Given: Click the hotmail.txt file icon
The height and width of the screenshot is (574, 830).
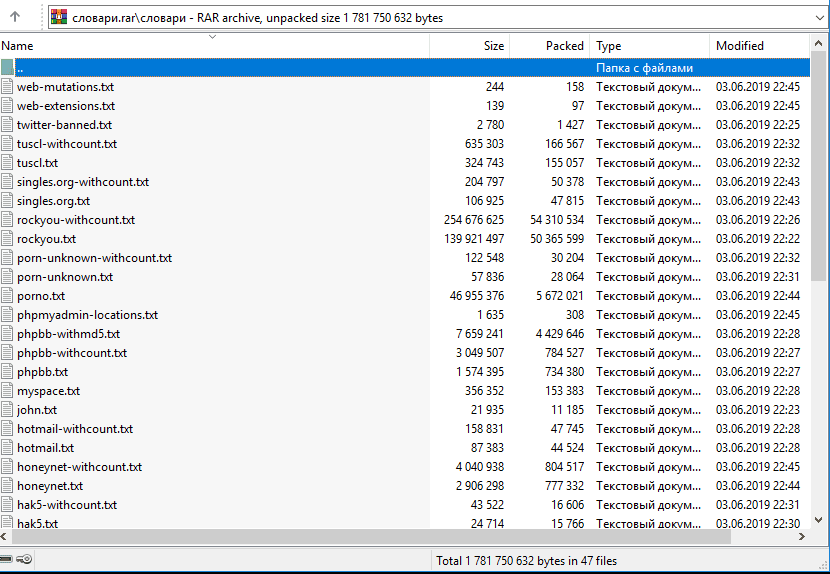Looking at the screenshot, I should [x=8, y=448].
